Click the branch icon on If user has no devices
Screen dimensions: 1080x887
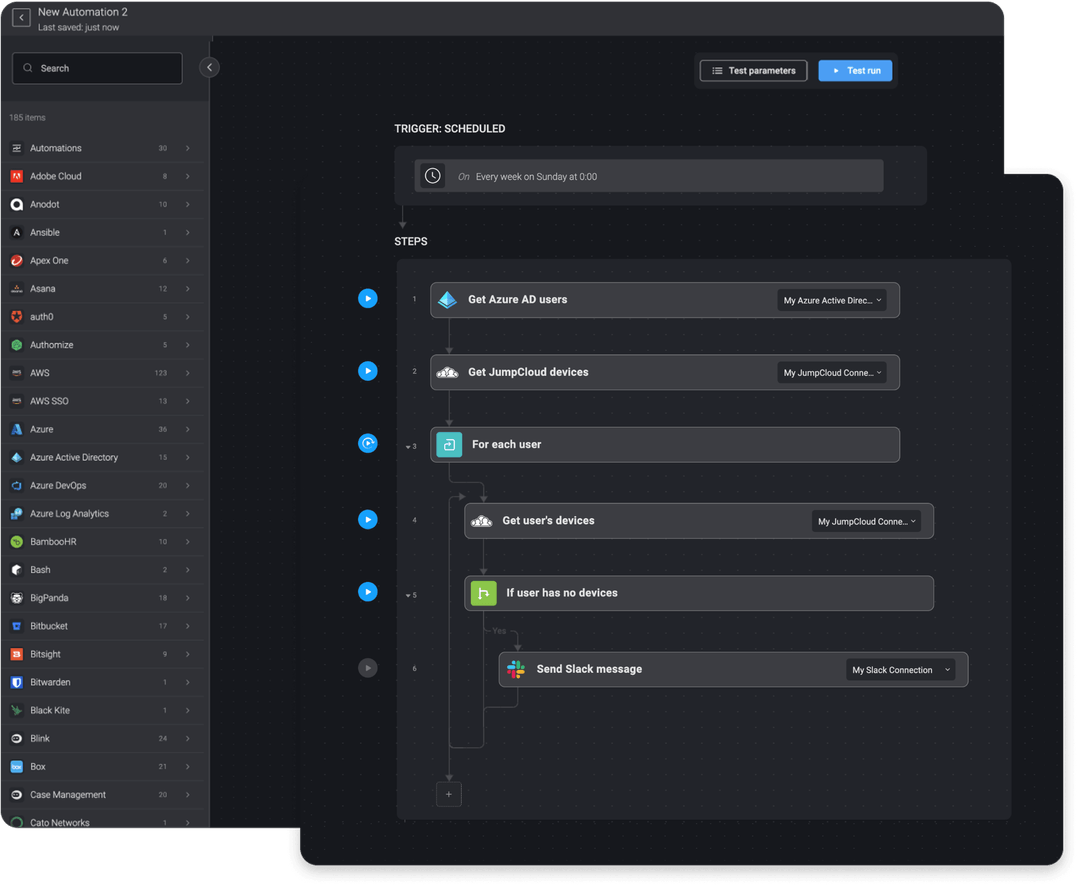(484, 593)
